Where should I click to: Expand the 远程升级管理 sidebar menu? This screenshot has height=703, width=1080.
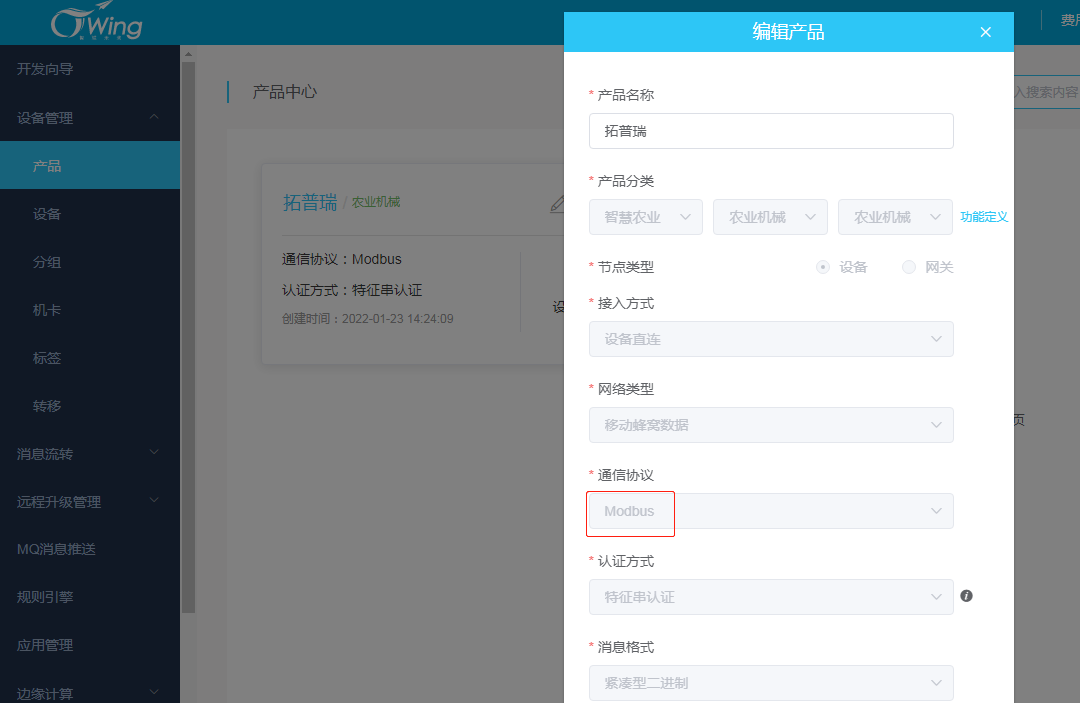coord(90,502)
